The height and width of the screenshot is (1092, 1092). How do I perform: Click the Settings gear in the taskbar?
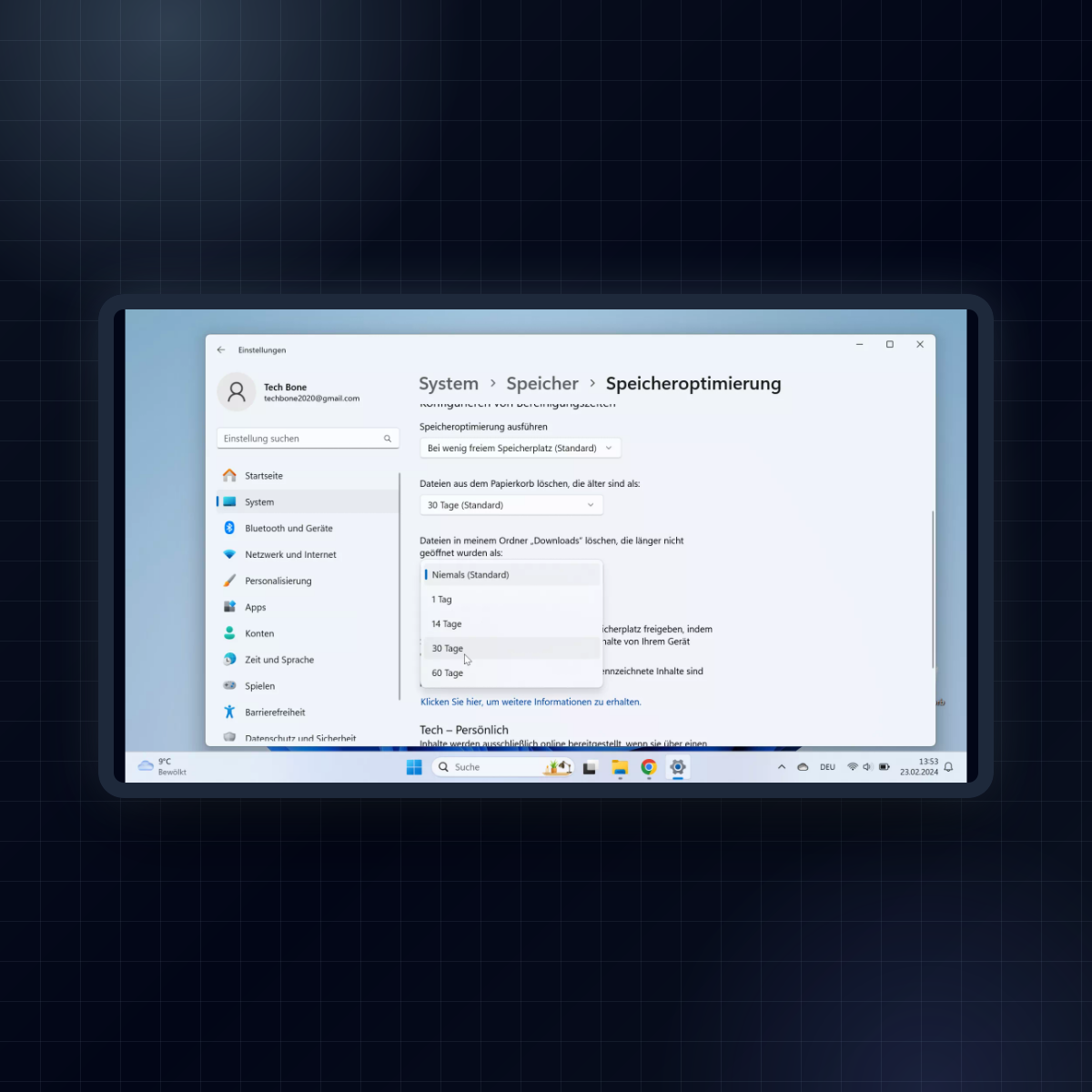(x=678, y=767)
